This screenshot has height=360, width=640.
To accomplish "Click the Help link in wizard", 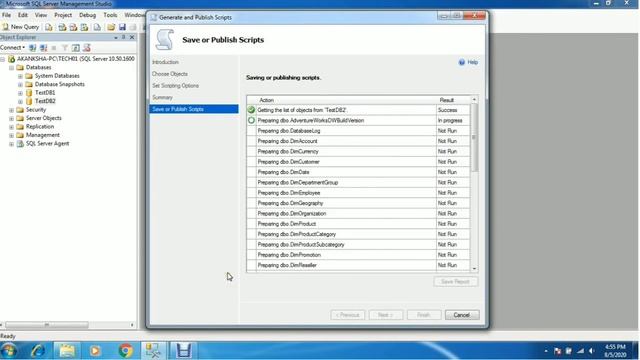I will pos(468,62).
